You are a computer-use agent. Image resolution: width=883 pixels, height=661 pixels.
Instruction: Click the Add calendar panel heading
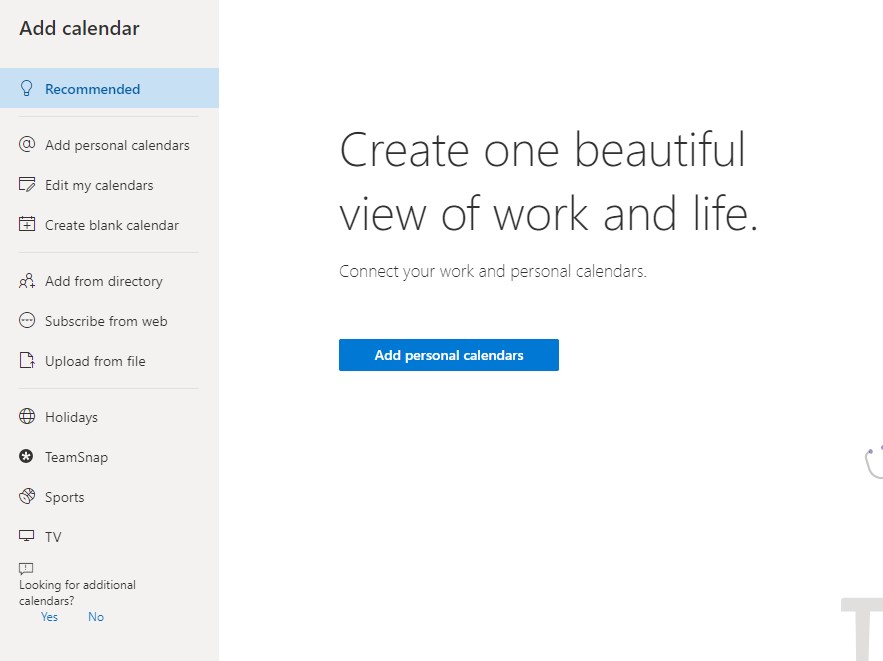click(79, 29)
